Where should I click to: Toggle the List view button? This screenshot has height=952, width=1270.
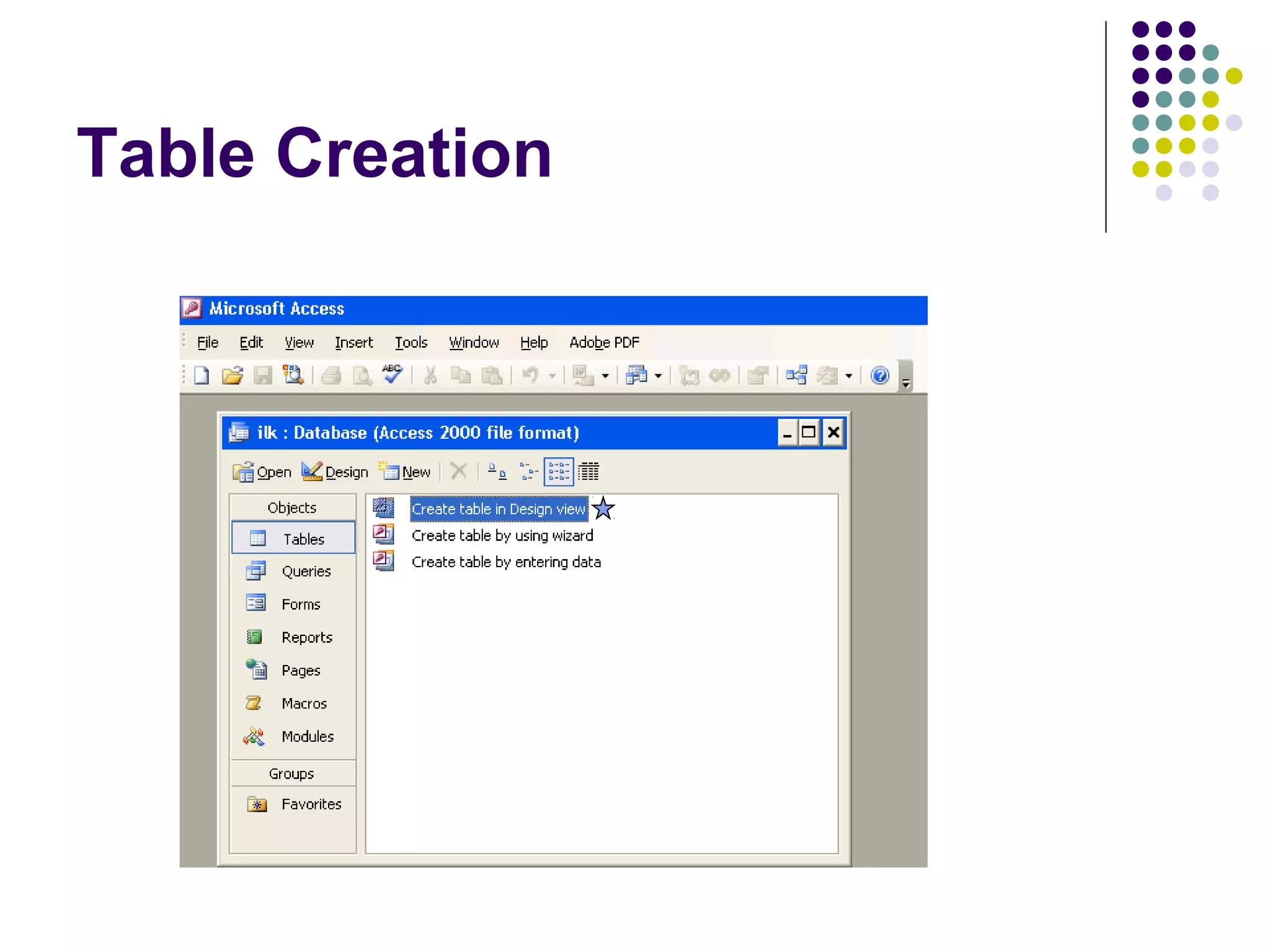click(x=558, y=472)
